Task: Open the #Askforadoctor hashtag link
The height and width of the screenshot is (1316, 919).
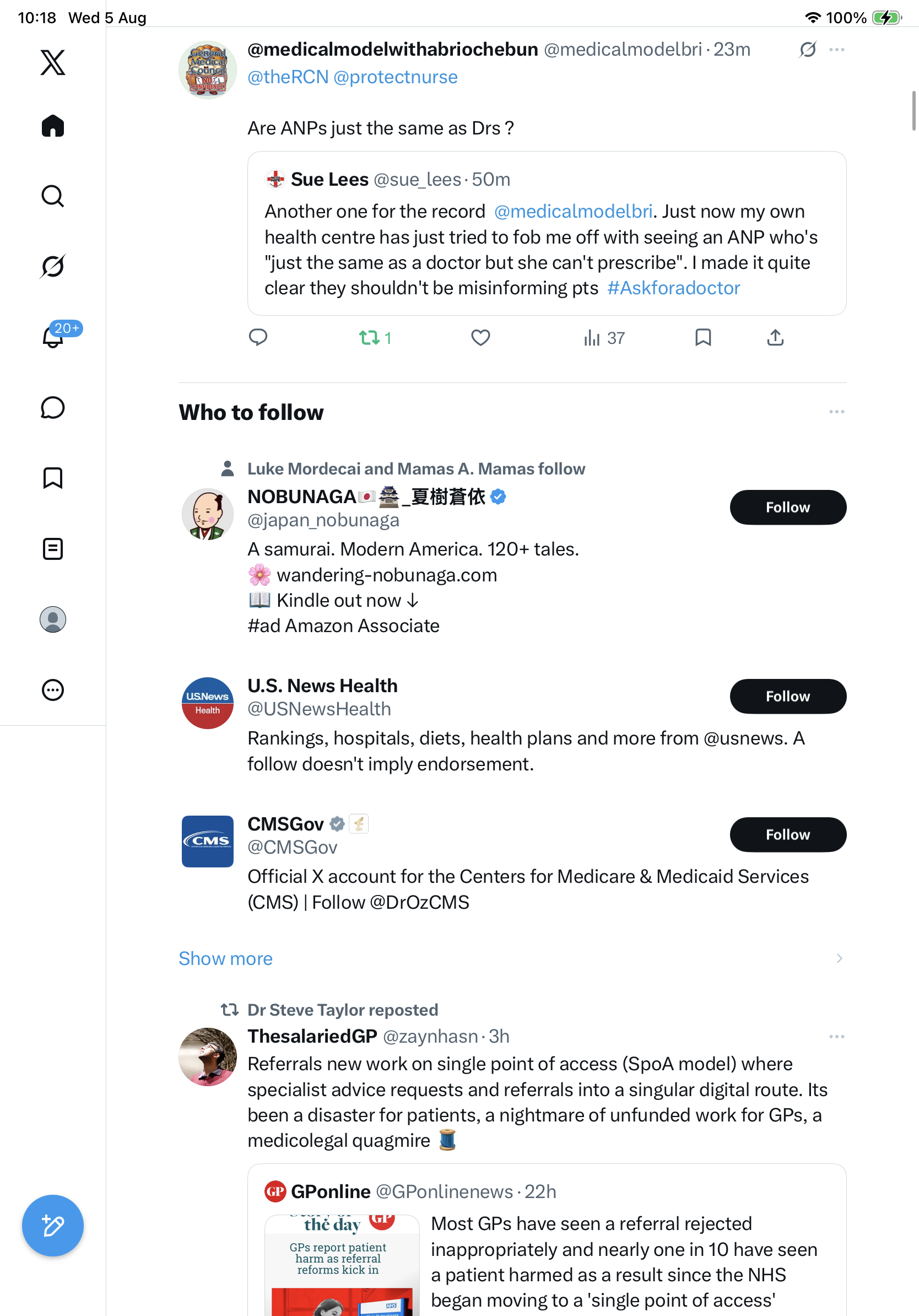Action: point(673,288)
